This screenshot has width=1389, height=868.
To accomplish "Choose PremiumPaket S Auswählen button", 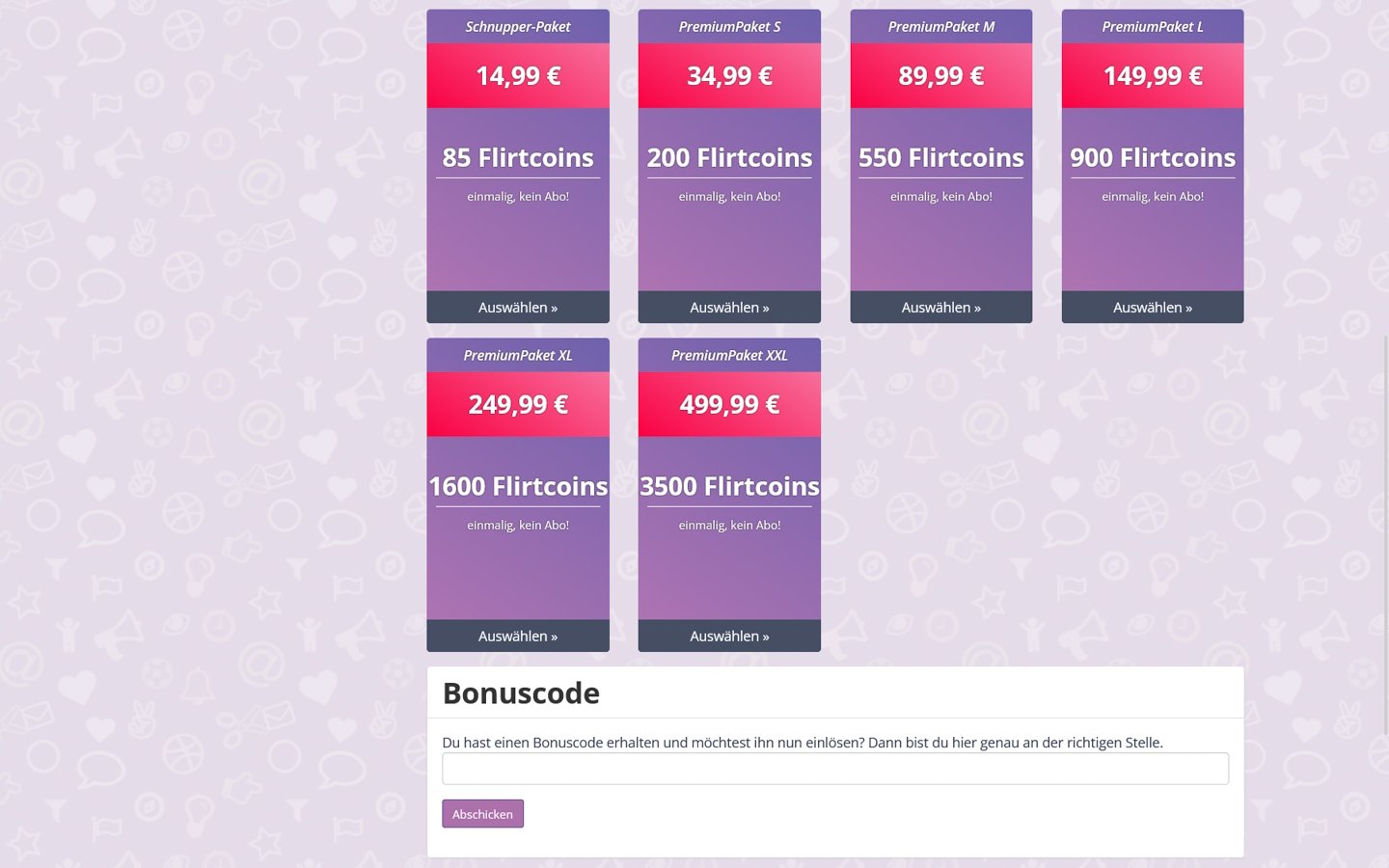I will click(729, 308).
